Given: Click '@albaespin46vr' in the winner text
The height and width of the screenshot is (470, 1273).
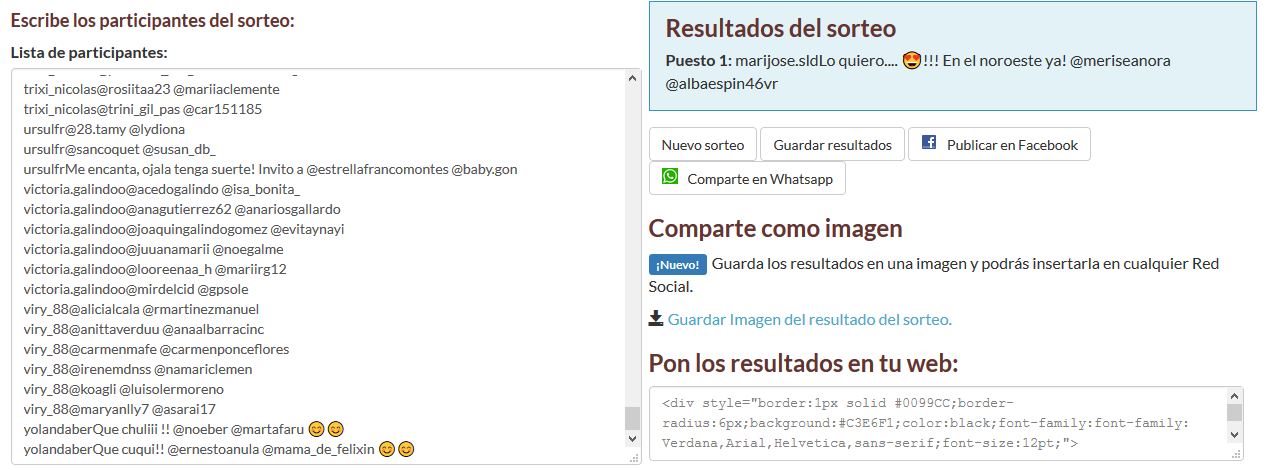Looking at the screenshot, I should [x=722, y=83].
